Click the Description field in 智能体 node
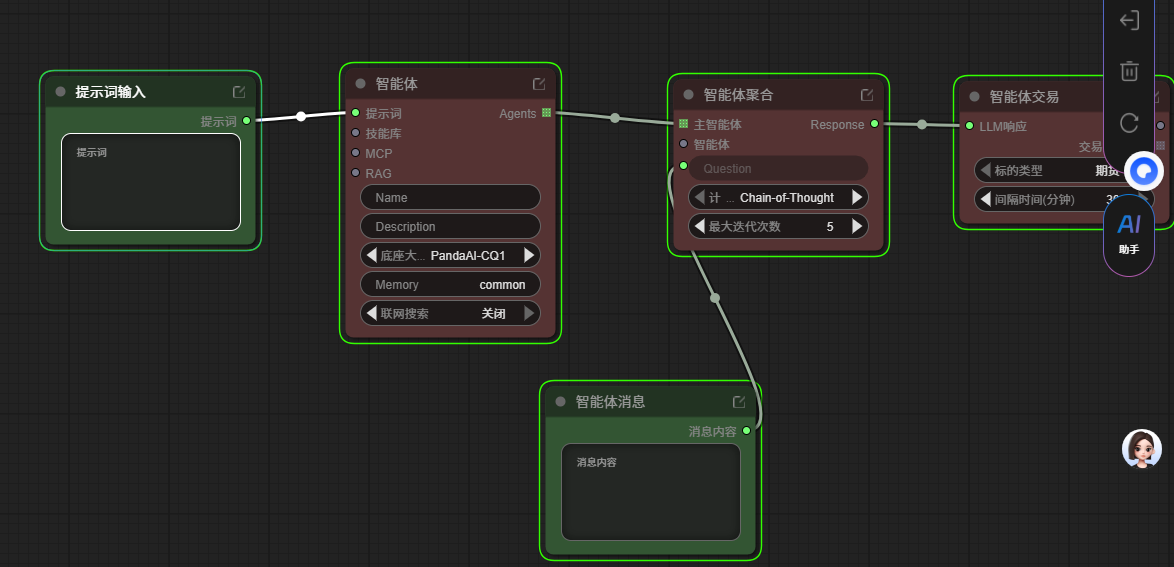Viewport: 1174px width, 567px height. tap(450, 227)
